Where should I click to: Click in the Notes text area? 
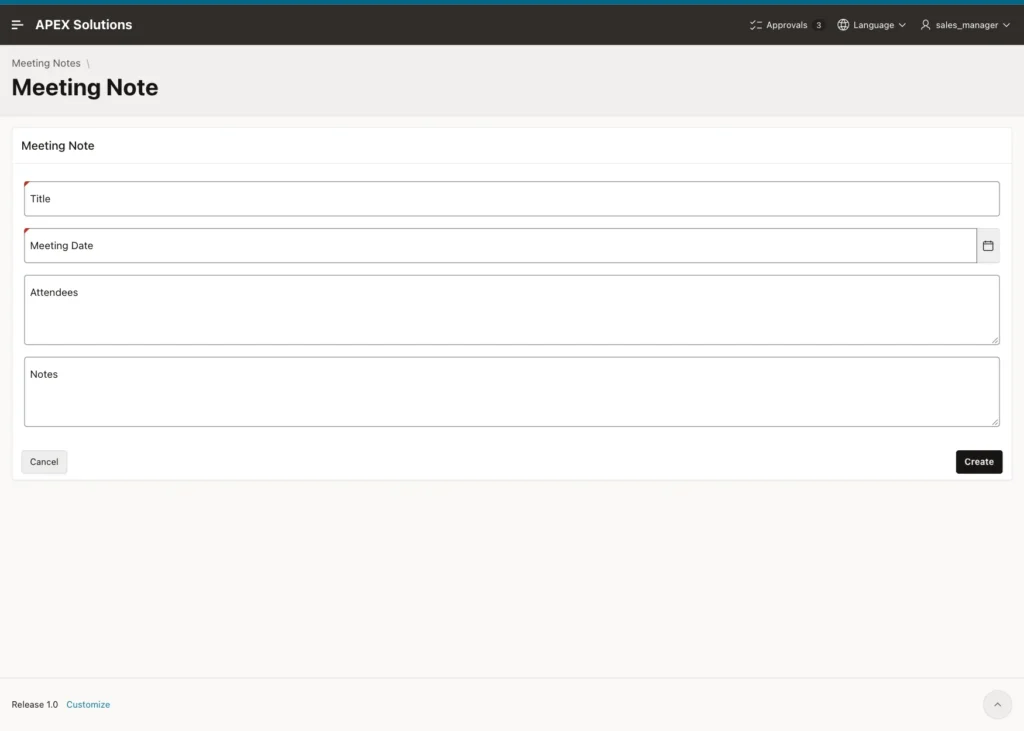coord(511,391)
